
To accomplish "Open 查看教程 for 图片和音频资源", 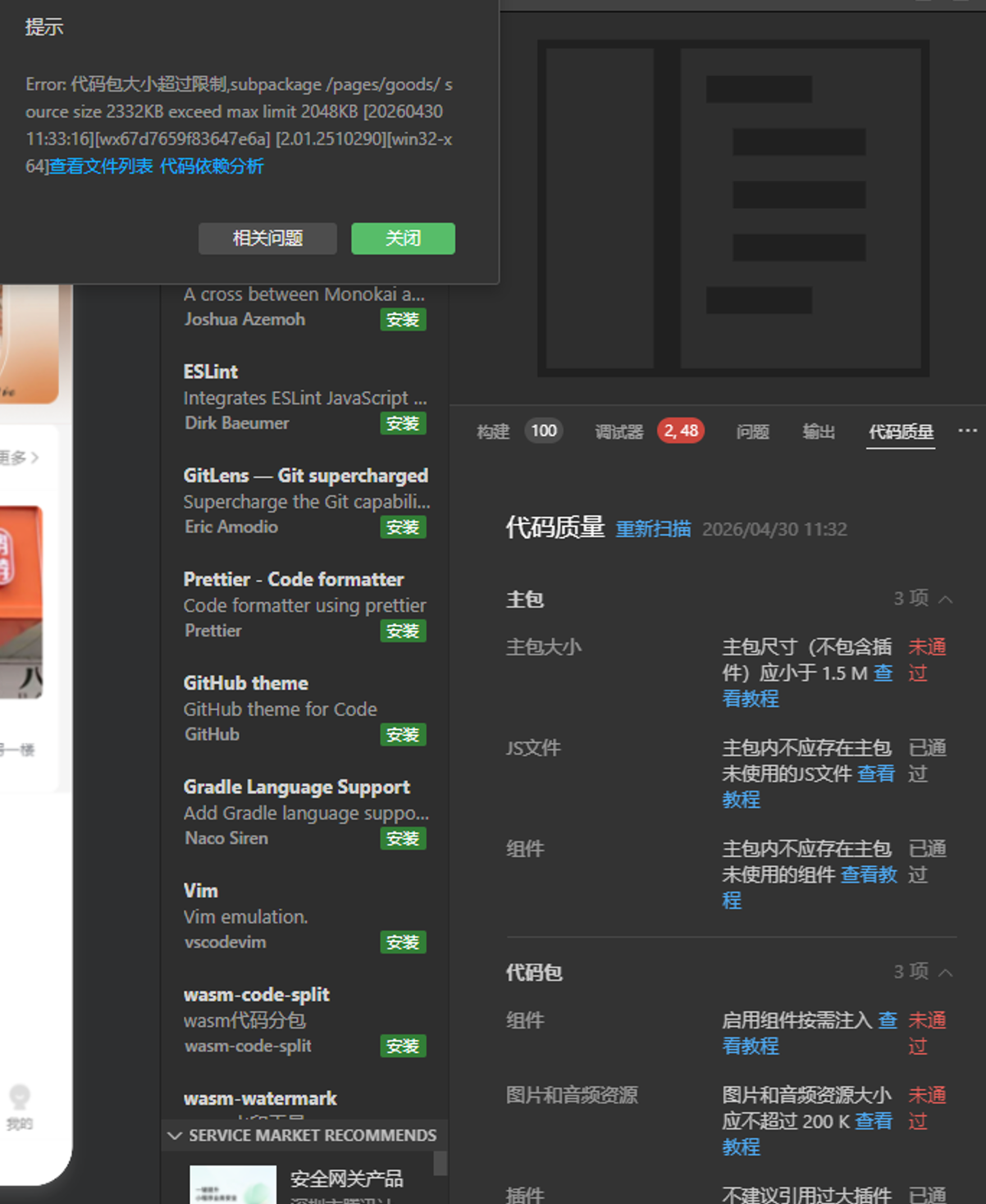I will [741, 1146].
